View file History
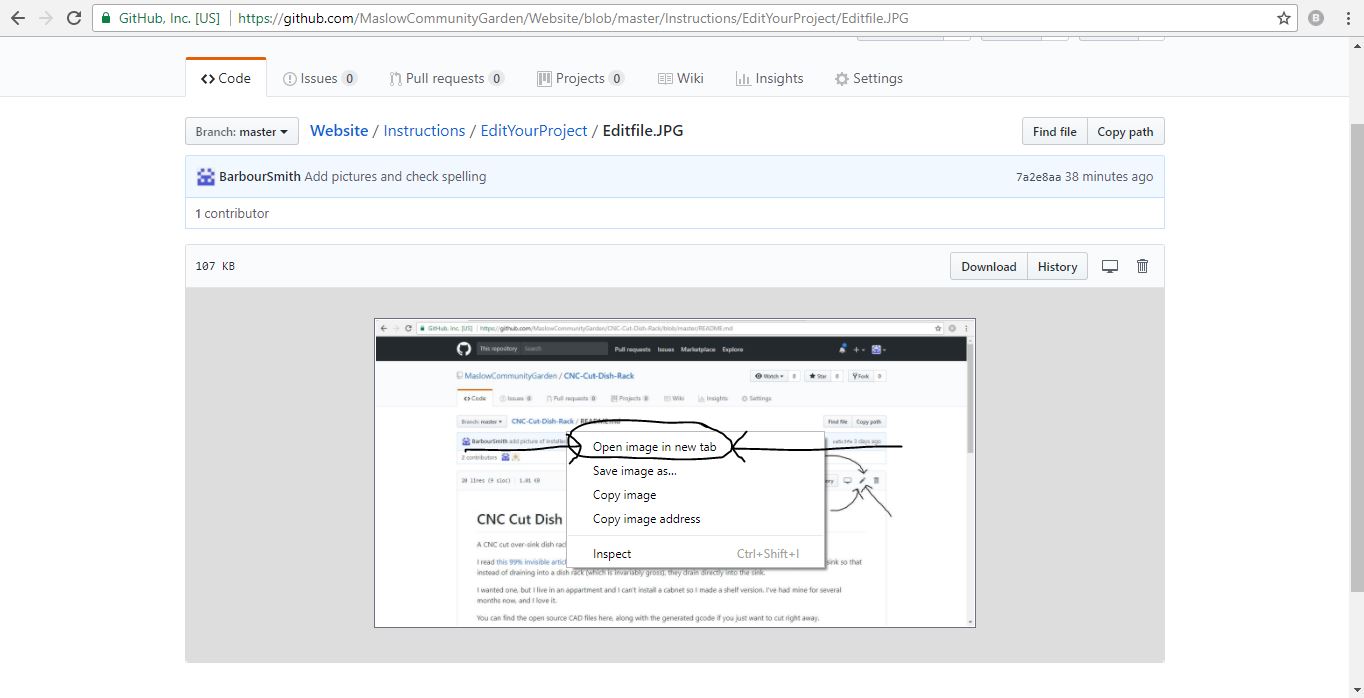Screen dimensions: 1364x698 point(1057,266)
